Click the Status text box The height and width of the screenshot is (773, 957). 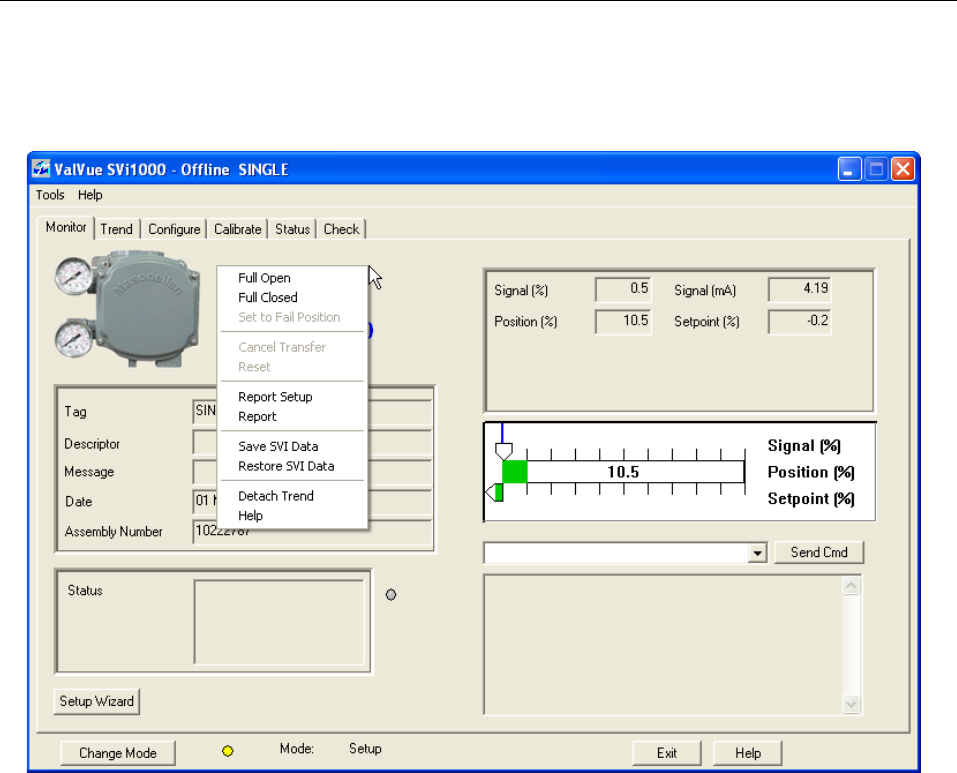tap(280, 622)
